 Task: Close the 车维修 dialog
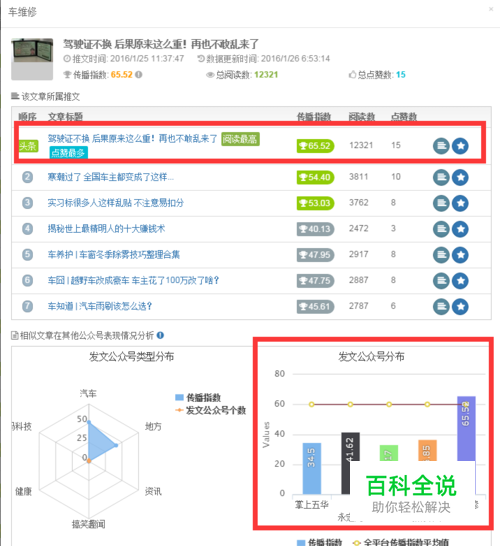click(491, 9)
